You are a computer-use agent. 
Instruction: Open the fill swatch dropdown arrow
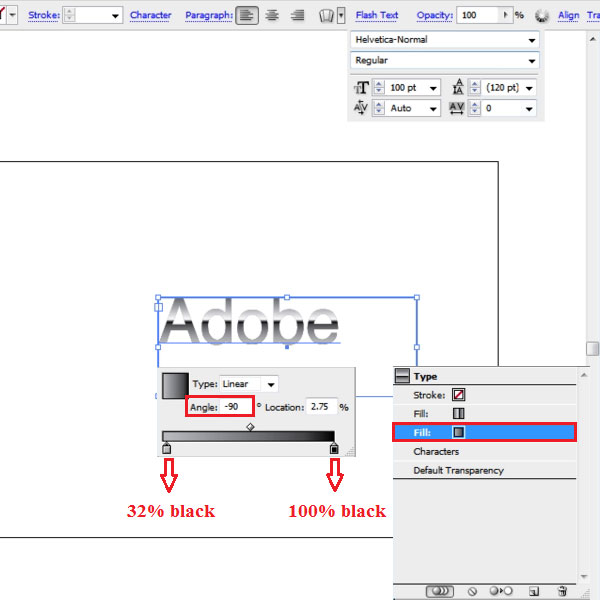(x=12, y=15)
